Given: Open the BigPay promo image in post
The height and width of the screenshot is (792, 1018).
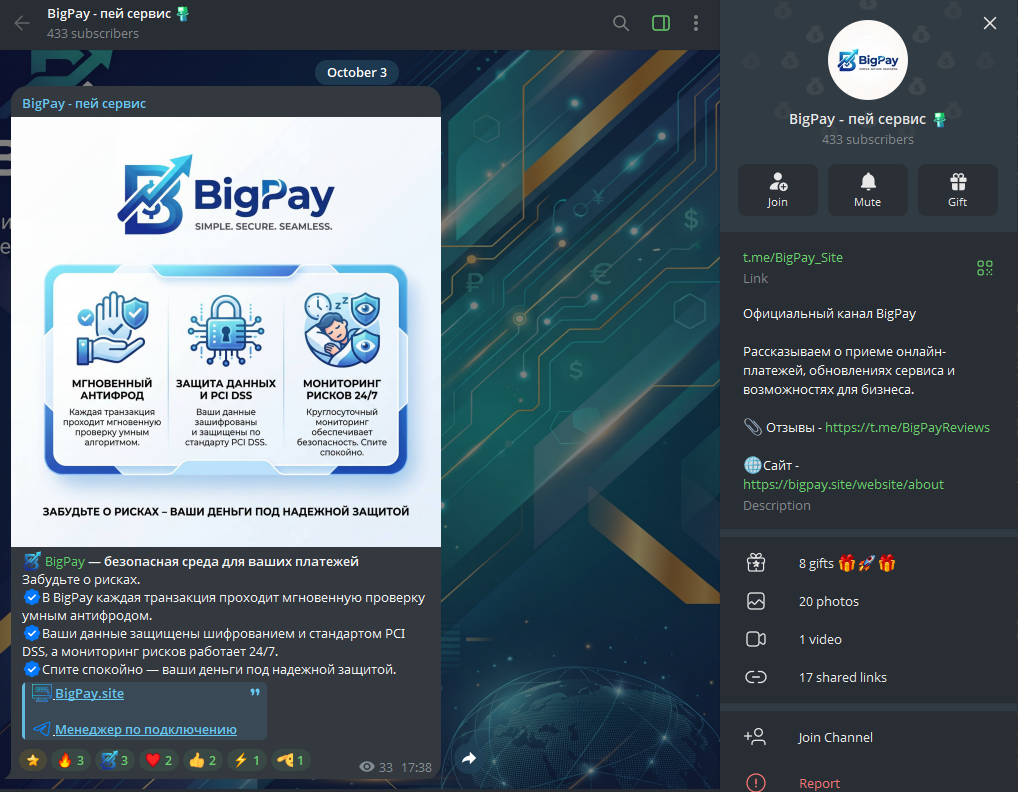Looking at the screenshot, I should [226, 332].
